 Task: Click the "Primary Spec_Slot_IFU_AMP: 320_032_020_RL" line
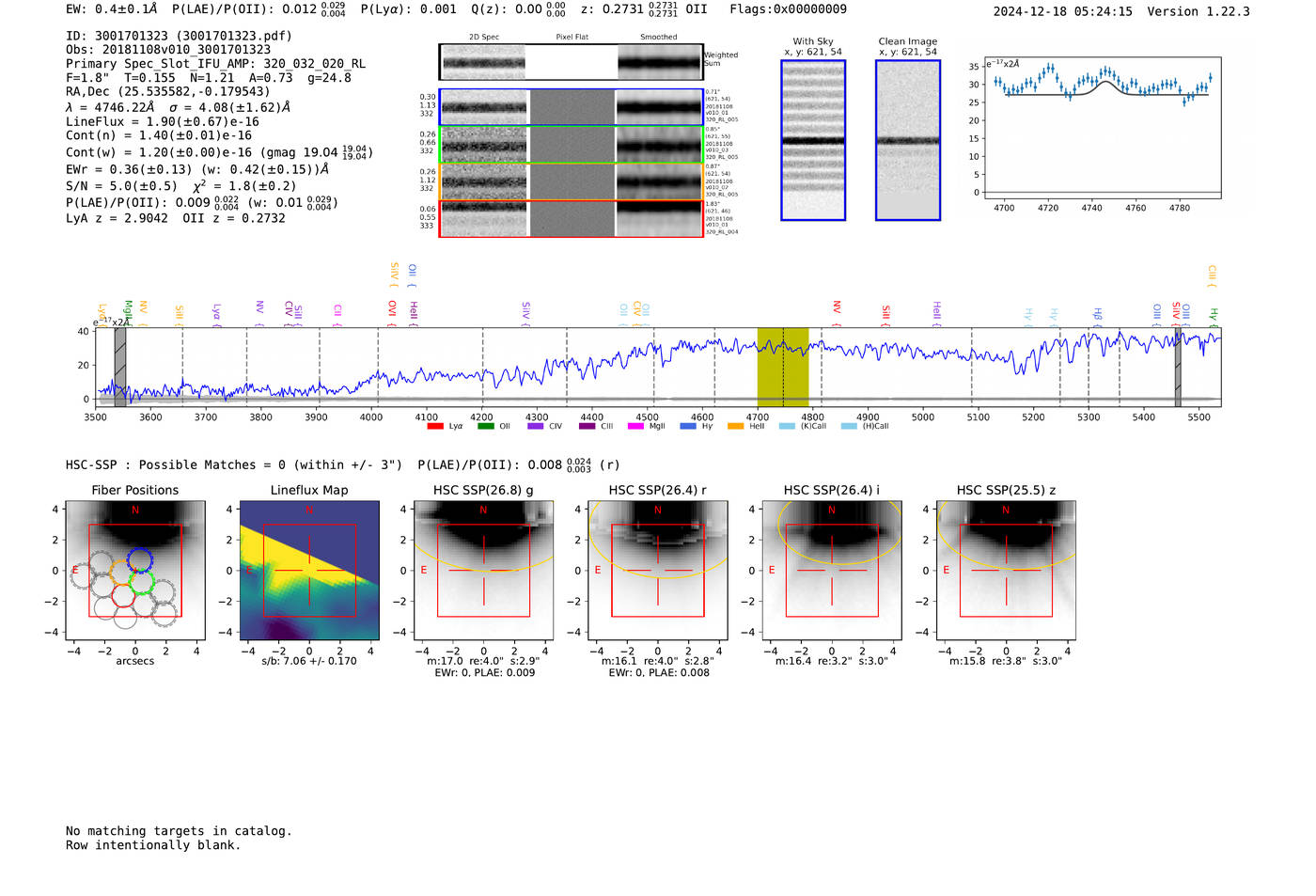coord(215,64)
